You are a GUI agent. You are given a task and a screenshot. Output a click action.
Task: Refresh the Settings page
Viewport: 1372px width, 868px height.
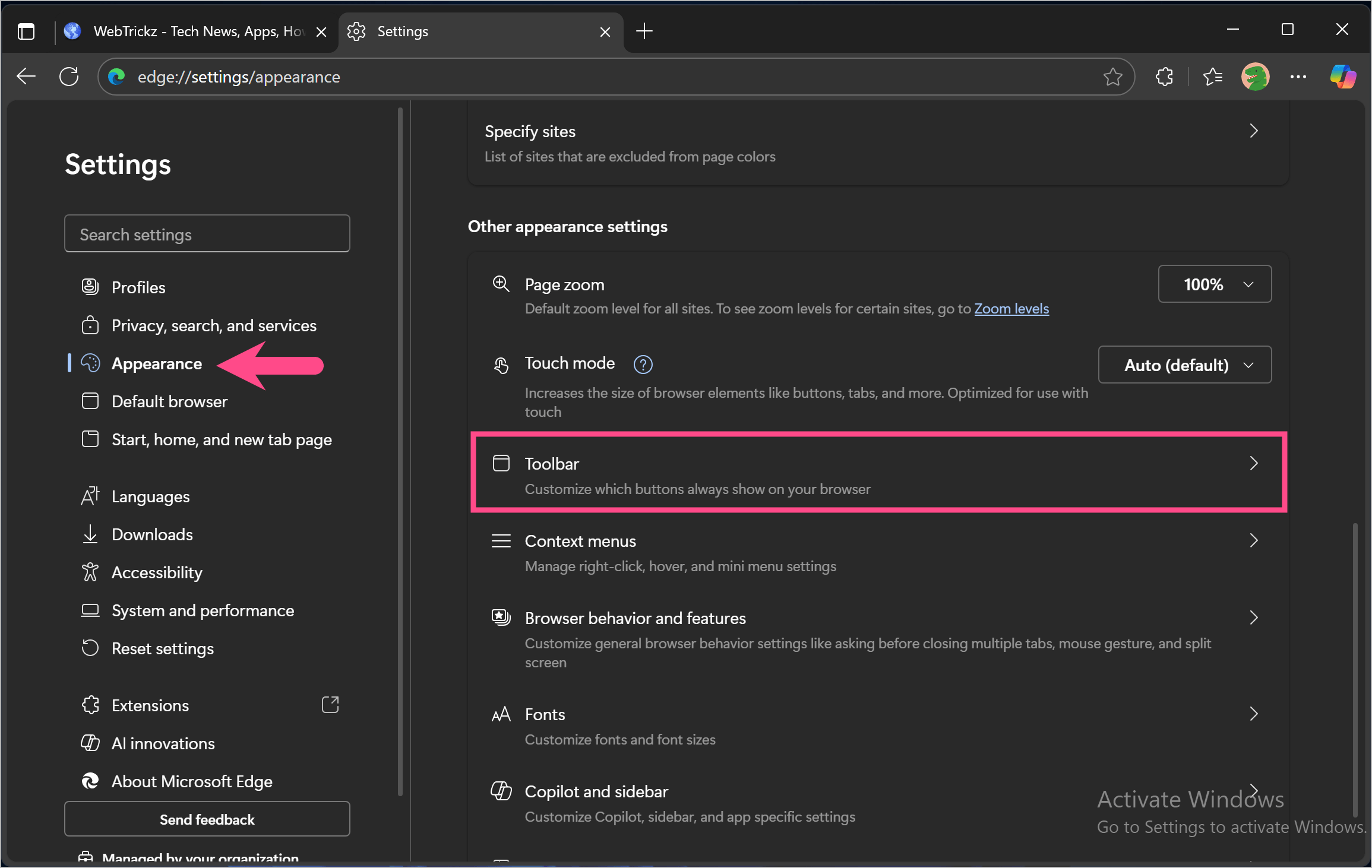click(x=69, y=76)
